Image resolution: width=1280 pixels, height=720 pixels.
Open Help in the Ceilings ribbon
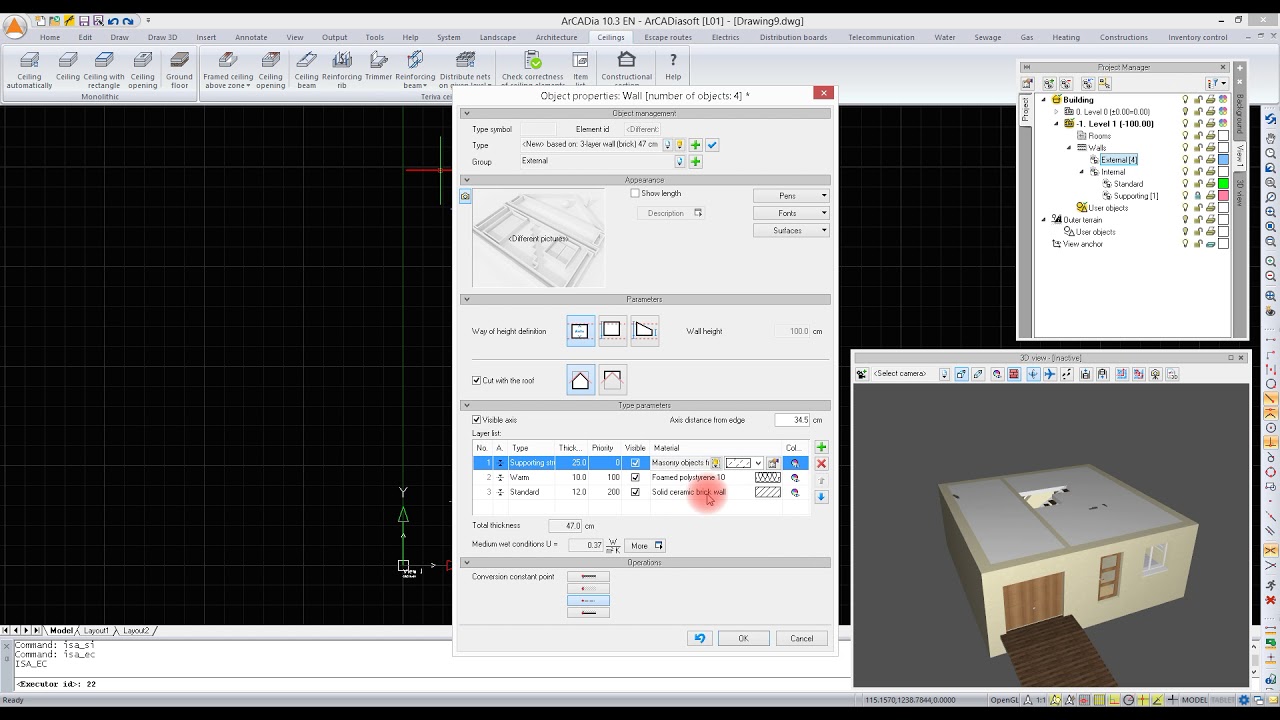[673, 66]
